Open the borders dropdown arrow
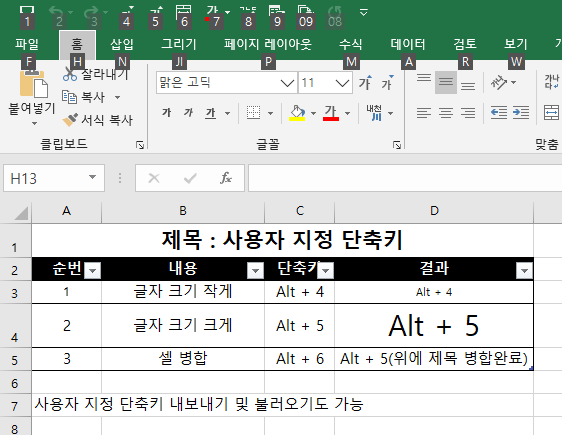Image resolution: width=562 pixels, height=435 pixels. click(x=271, y=113)
